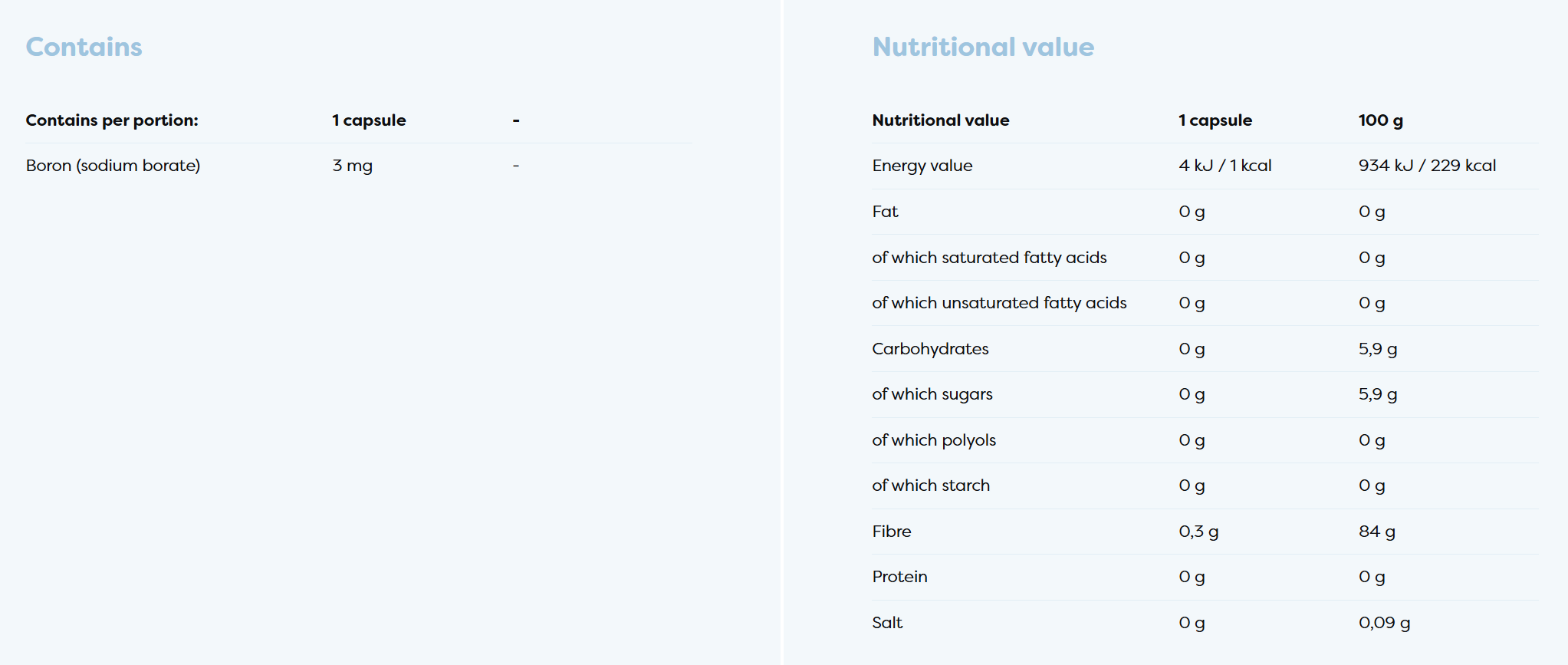Click "of which unsaturated fatty acids" label
The width and height of the screenshot is (1568, 665).
coord(999,303)
